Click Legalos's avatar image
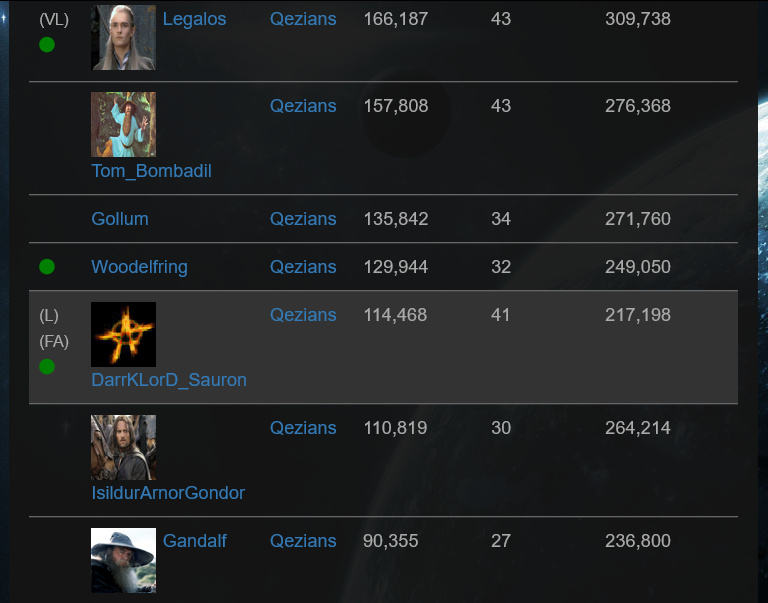768x603 pixels. [123, 37]
